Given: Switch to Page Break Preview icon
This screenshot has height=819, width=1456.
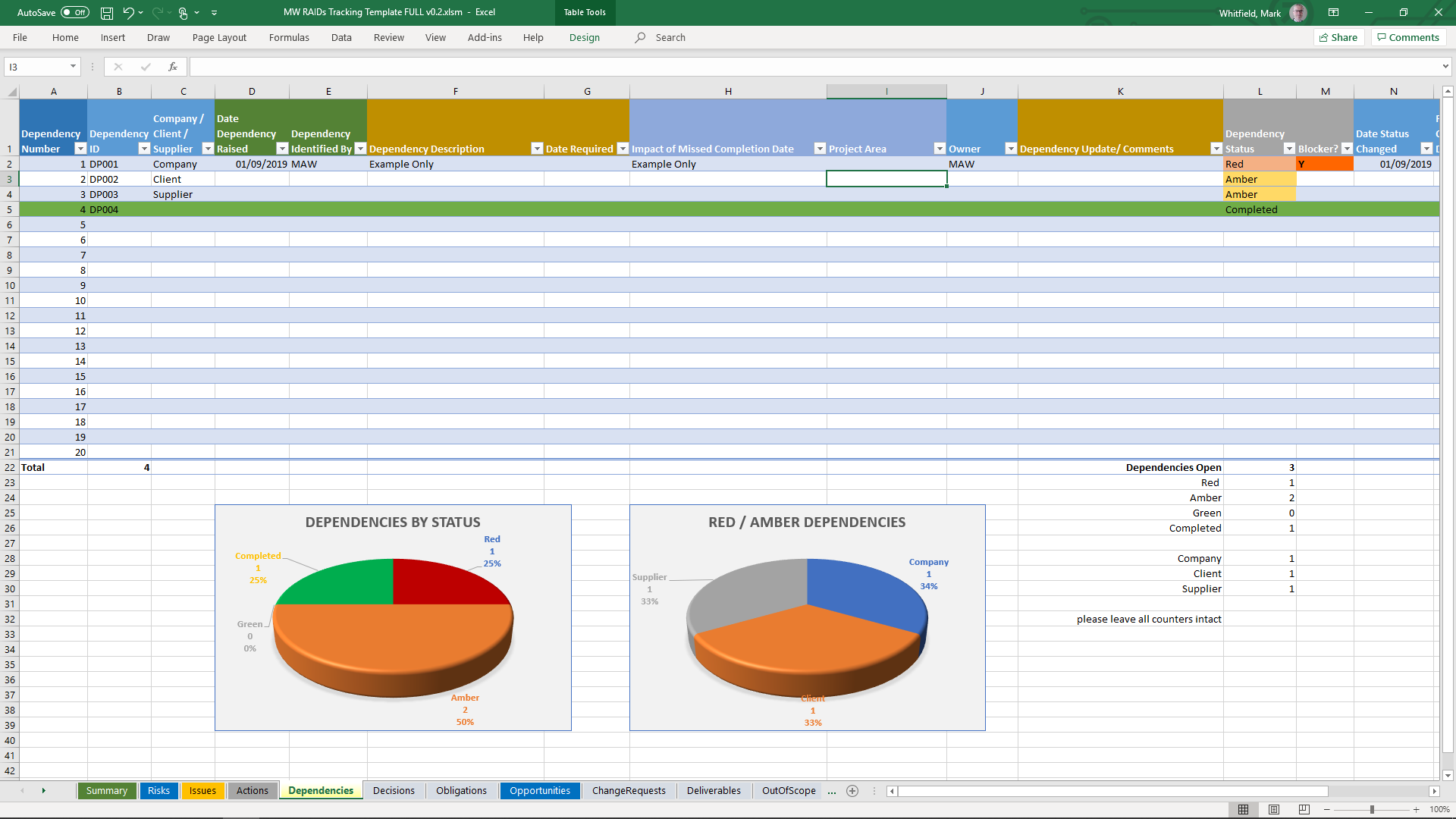Looking at the screenshot, I should tap(1304, 809).
